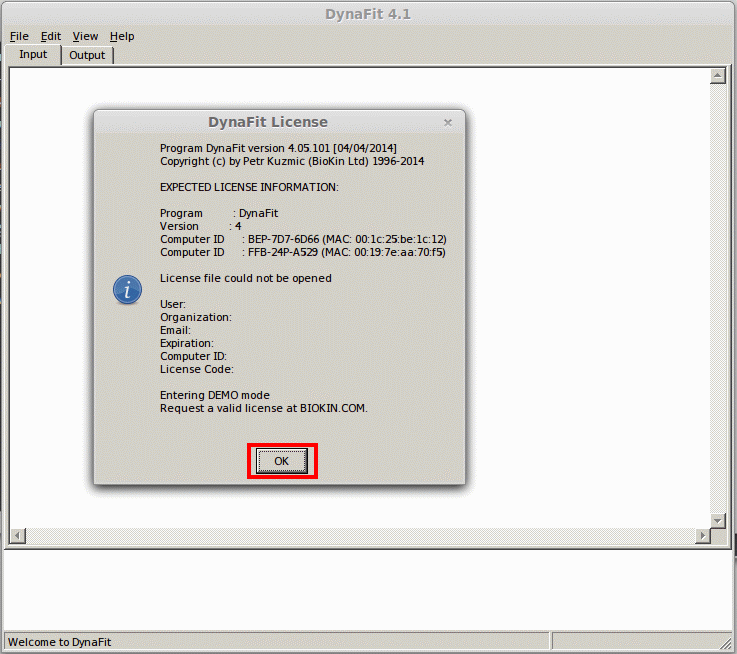Image resolution: width=737 pixels, height=654 pixels.
Task: Click 'Welcome to DynaFit' status bar text
Action: (x=59, y=642)
